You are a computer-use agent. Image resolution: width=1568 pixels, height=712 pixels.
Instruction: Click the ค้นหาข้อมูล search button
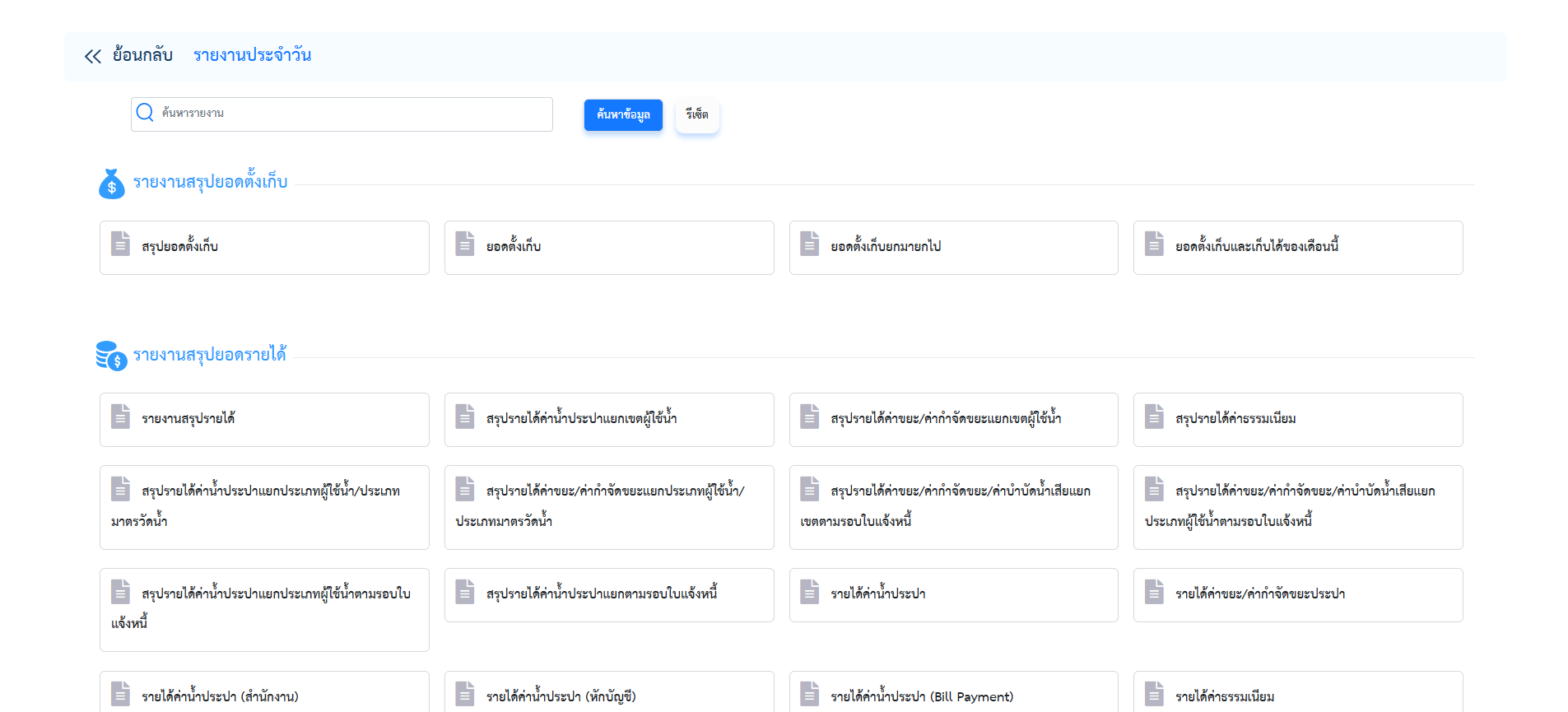623,115
